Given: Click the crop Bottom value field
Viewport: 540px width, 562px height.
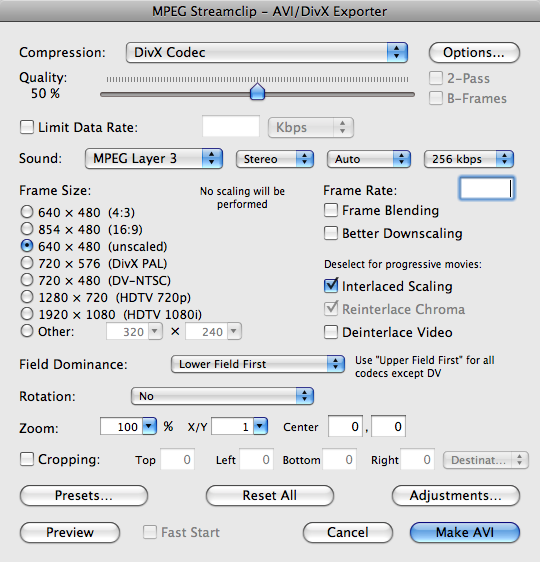Looking at the screenshot, I should click(339, 459).
